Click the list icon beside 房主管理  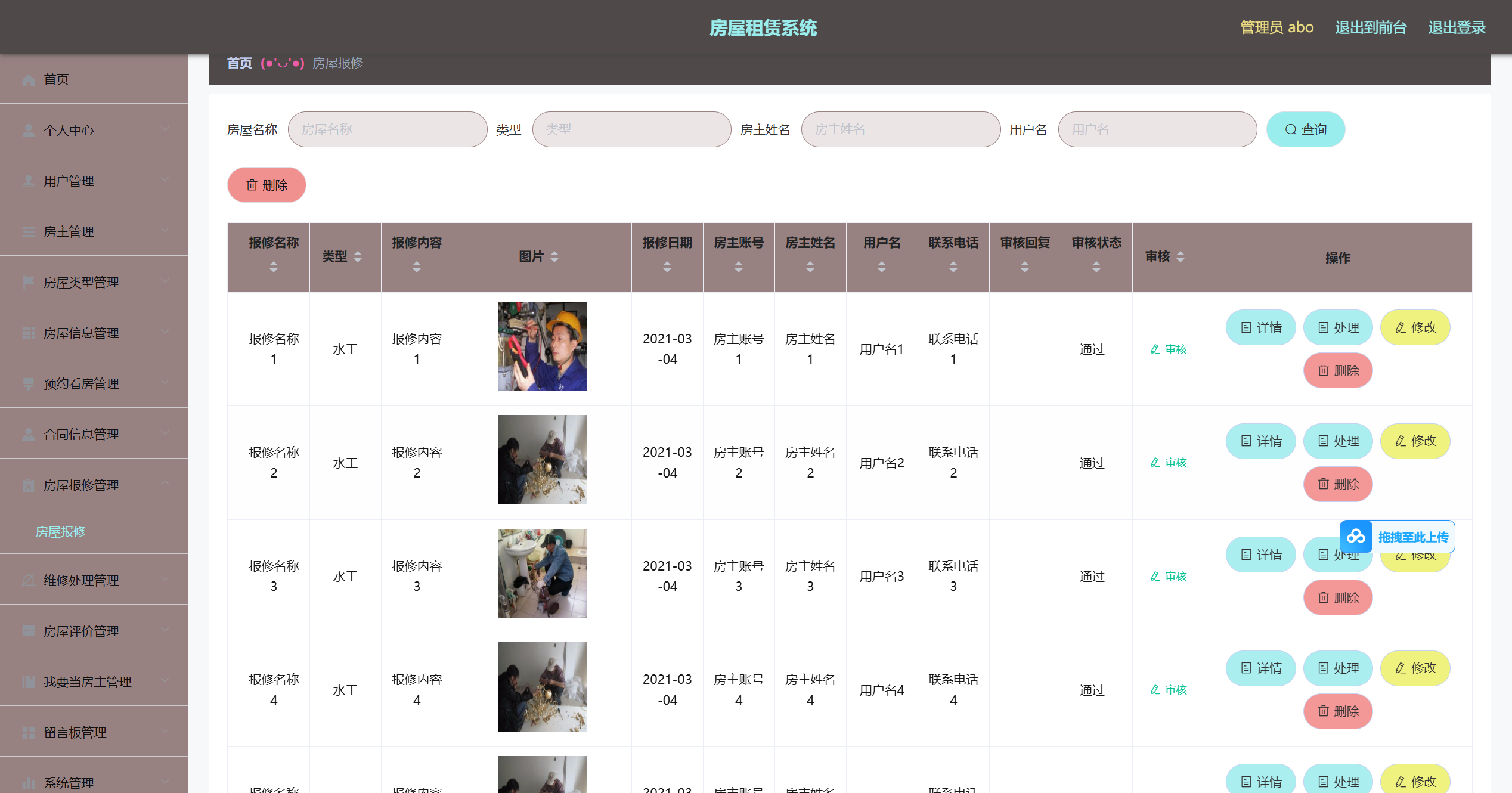pyautogui.click(x=28, y=232)
